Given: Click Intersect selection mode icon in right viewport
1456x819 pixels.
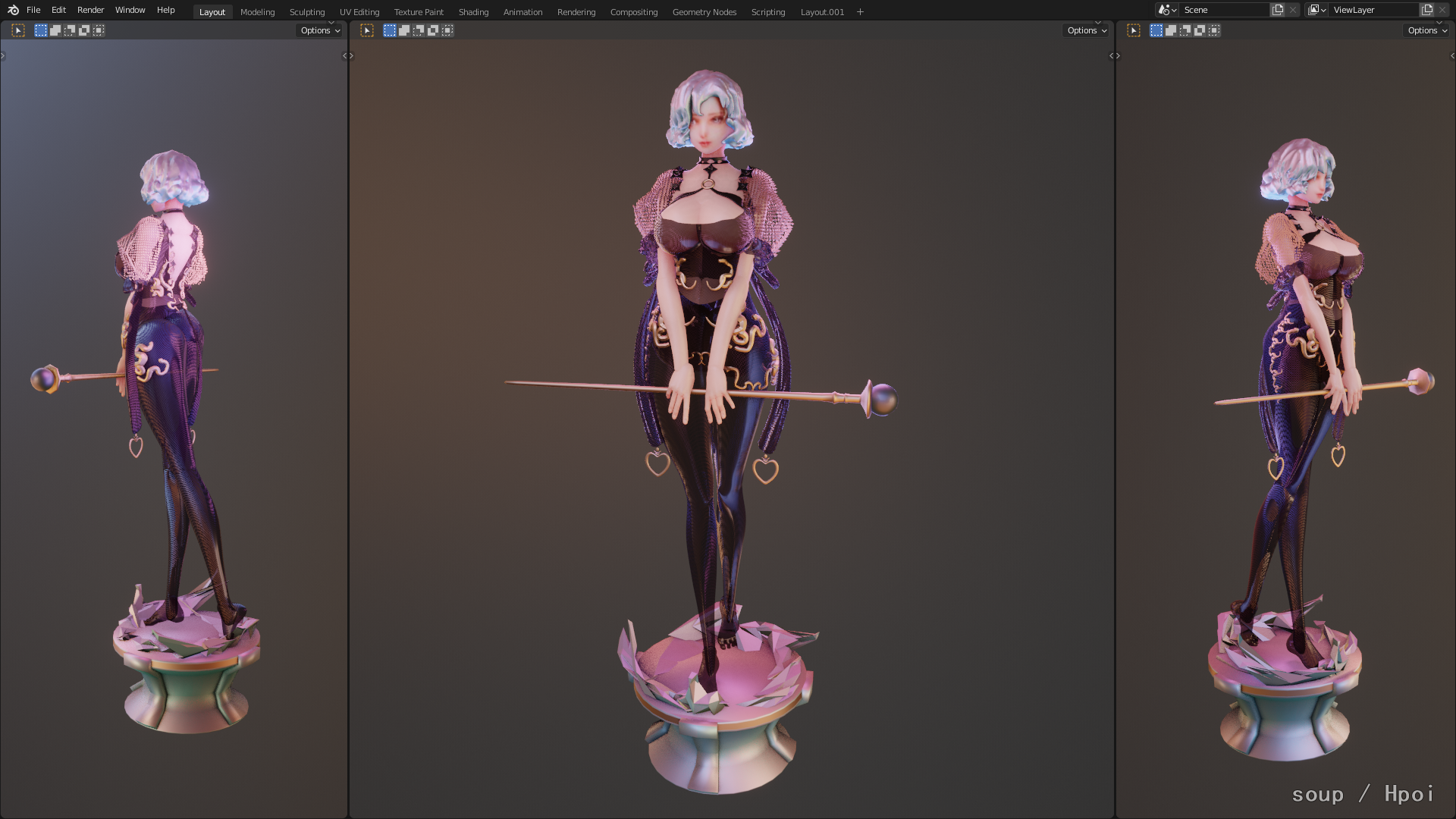Looking at the screenshot, I should point(1214,30).
